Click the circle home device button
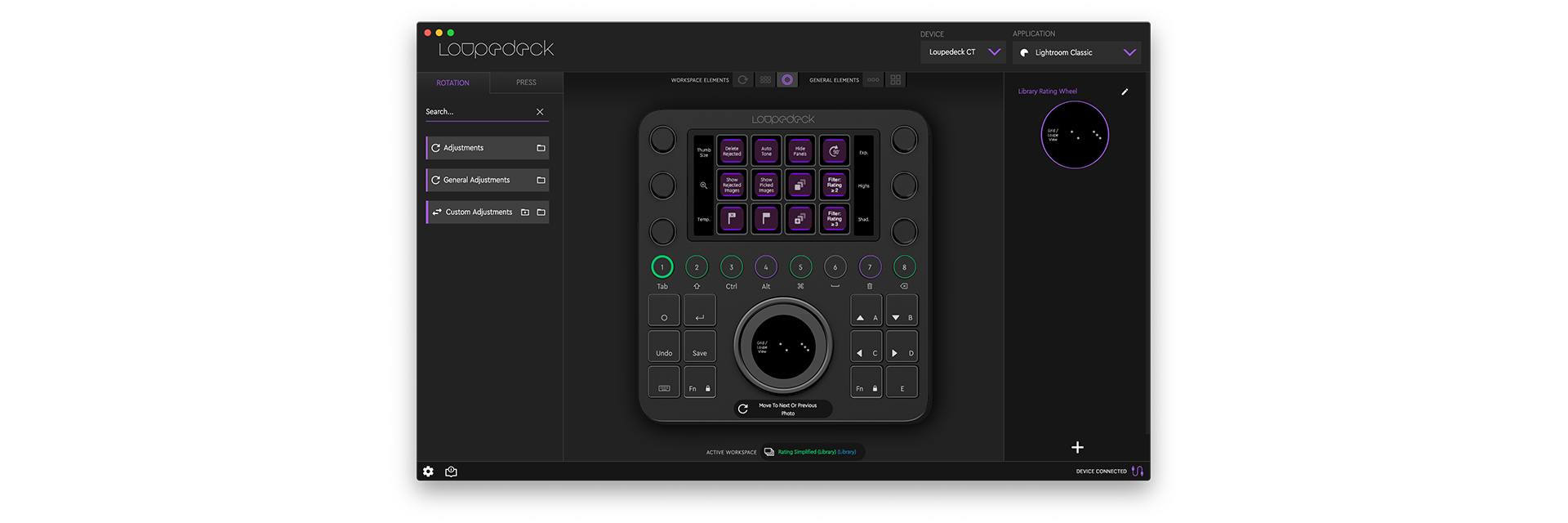The height and width of the screenshot is (523, 1568). [664, 311]
